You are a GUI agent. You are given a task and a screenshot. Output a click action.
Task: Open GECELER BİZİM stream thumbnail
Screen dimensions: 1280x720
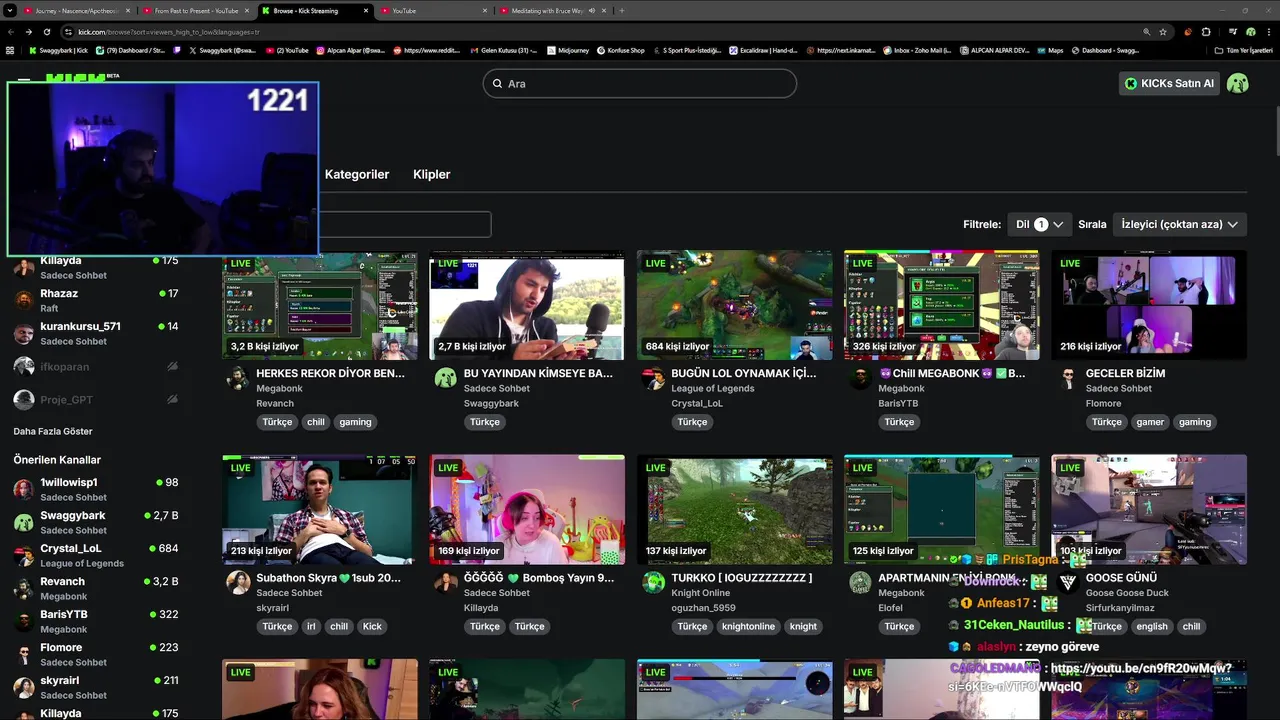pos(1149,305)
